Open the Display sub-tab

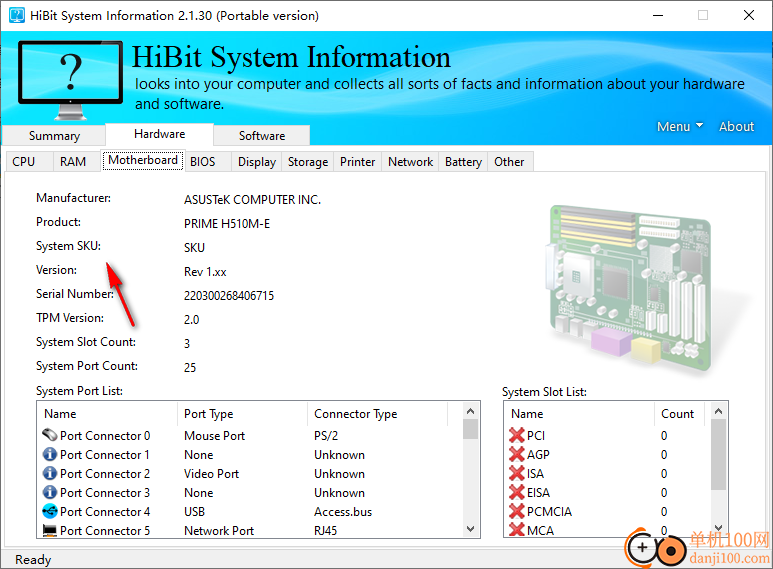pyautogui.click(x=257, y=162)
